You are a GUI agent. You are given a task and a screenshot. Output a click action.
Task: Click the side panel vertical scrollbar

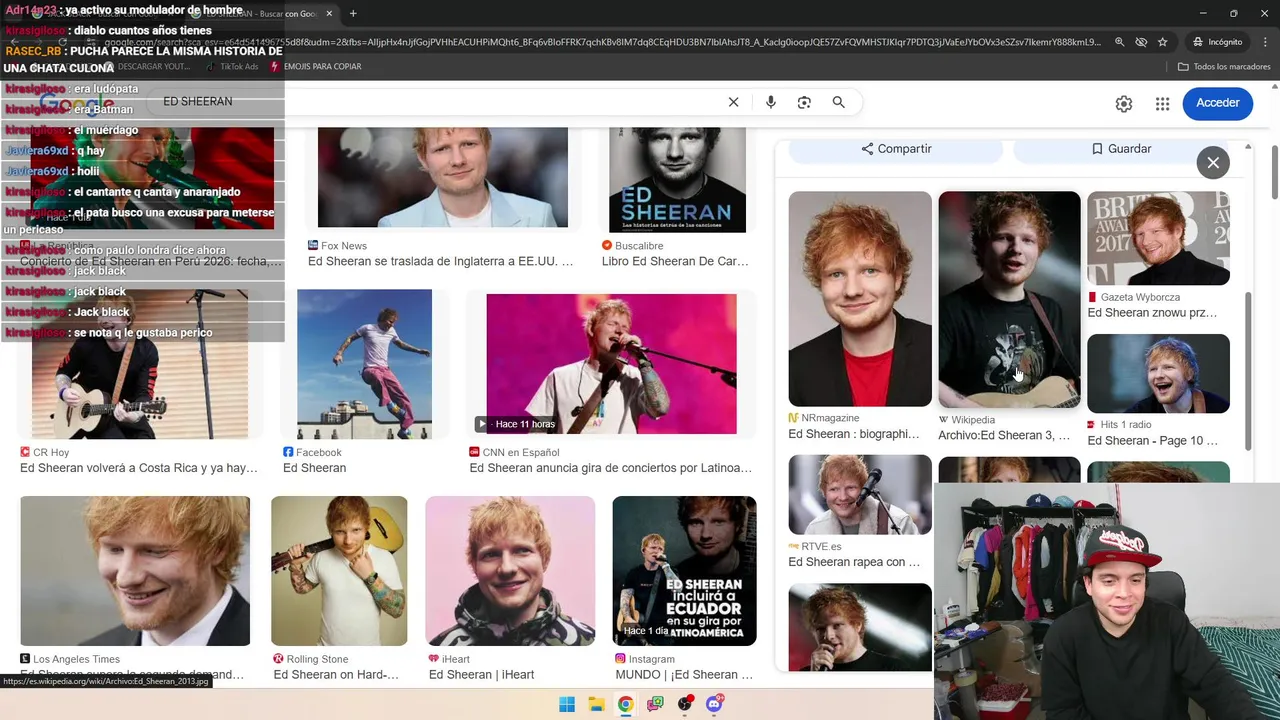point(1248,370)
